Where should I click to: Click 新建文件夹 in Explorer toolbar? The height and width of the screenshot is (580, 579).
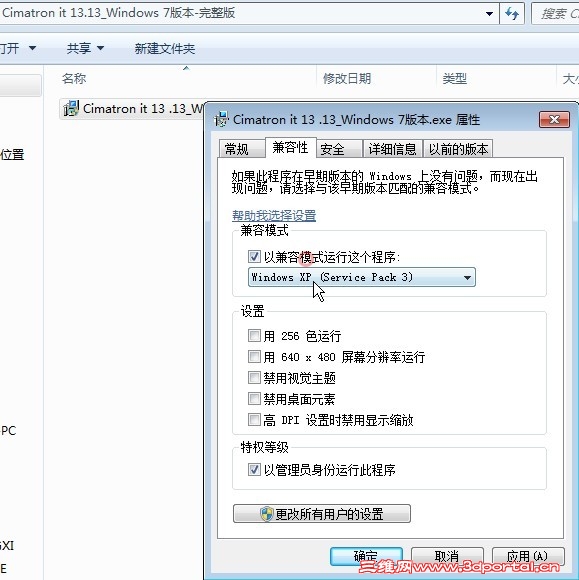tap(165, 48)
